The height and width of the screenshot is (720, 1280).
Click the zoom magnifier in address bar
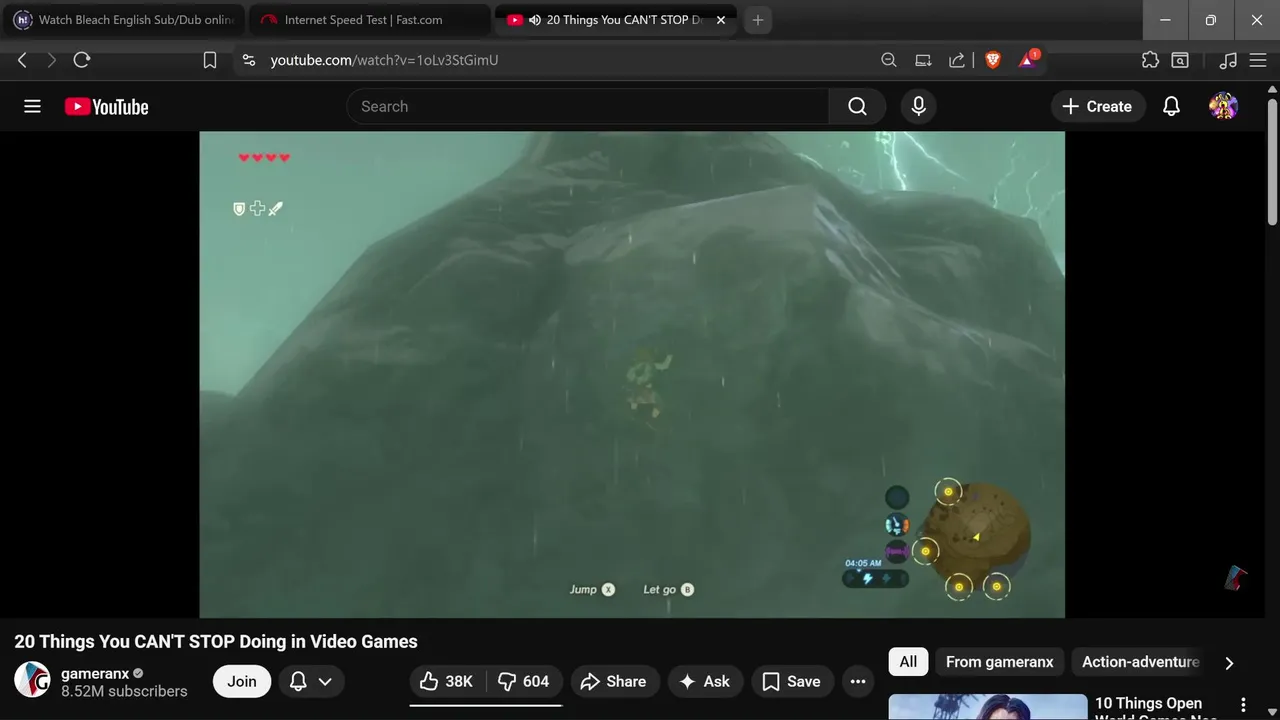coord(889,60)
